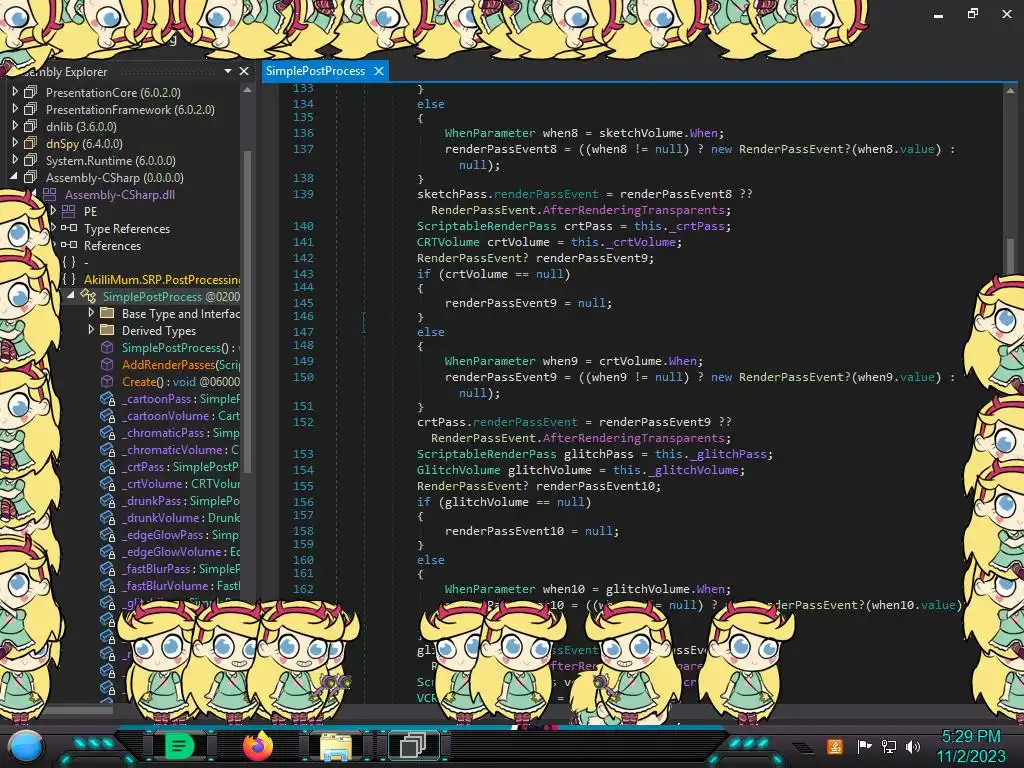Open the Start orb button
The image size is (1024, 768).
click(x=26, y=746)
